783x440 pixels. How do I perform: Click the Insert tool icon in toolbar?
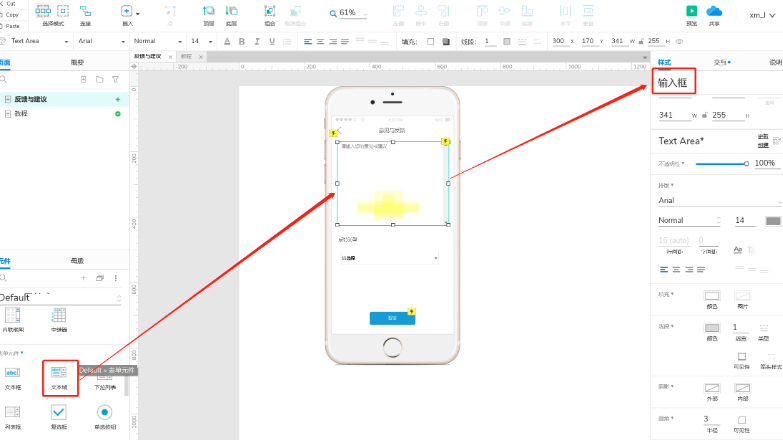tap(127, 11)
